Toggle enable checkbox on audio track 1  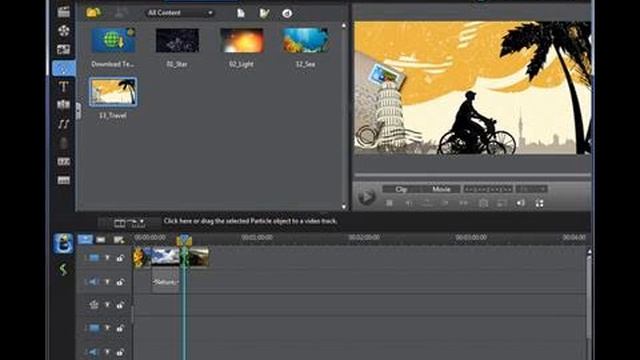pos(107,282)
